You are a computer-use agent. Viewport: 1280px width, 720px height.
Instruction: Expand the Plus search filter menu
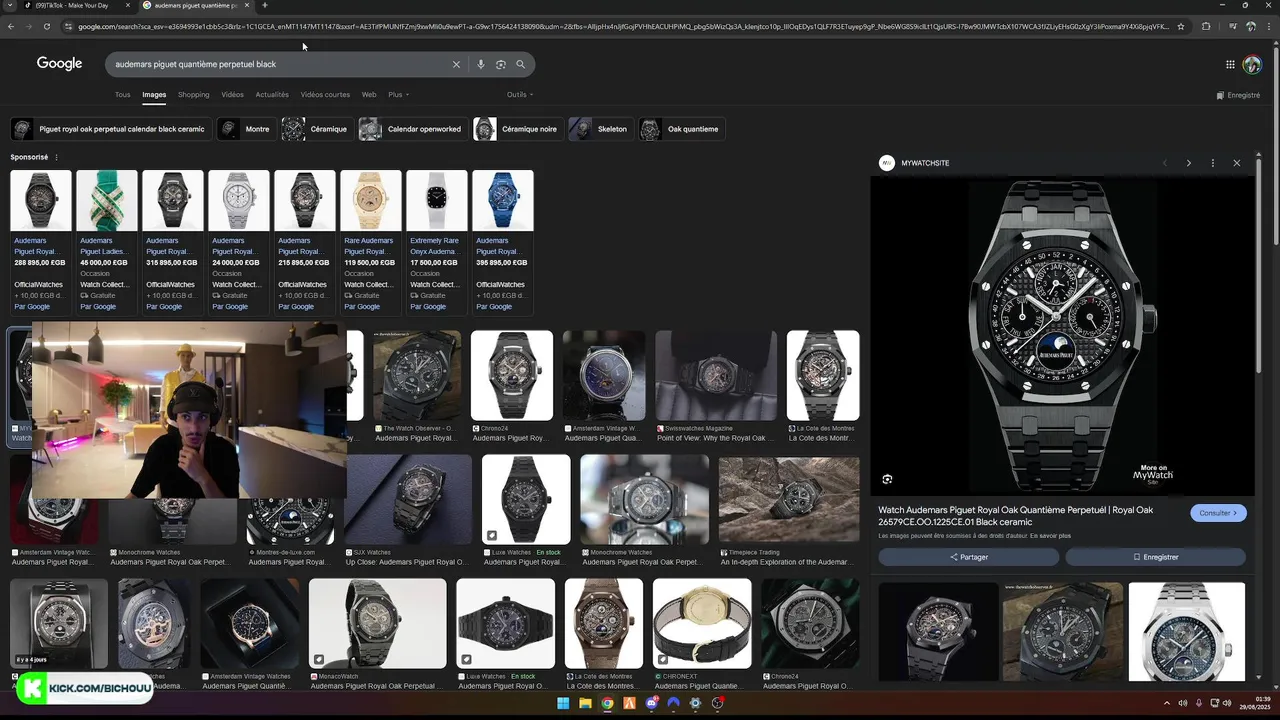(399, 94)
